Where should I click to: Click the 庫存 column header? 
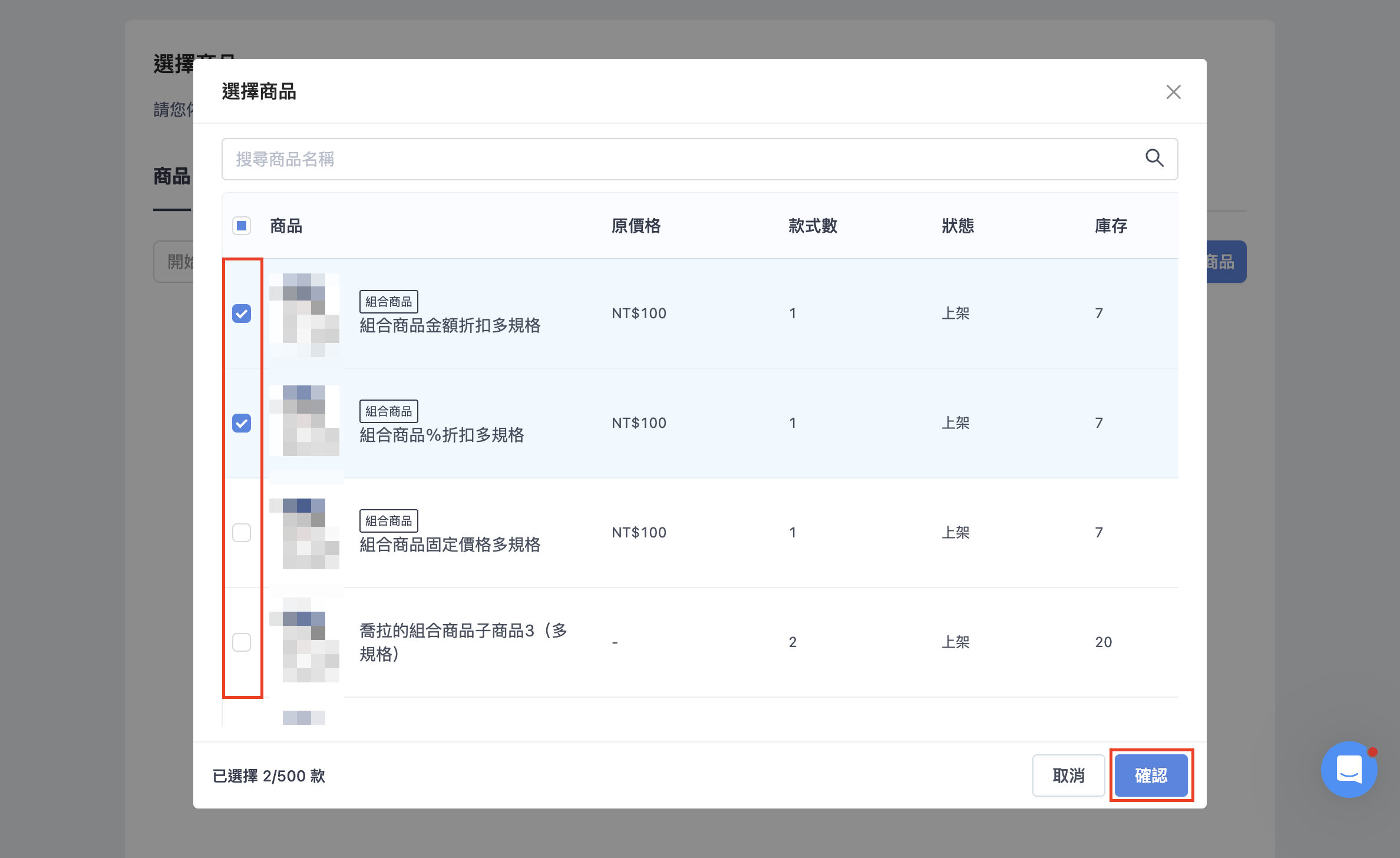[1111, 226]
